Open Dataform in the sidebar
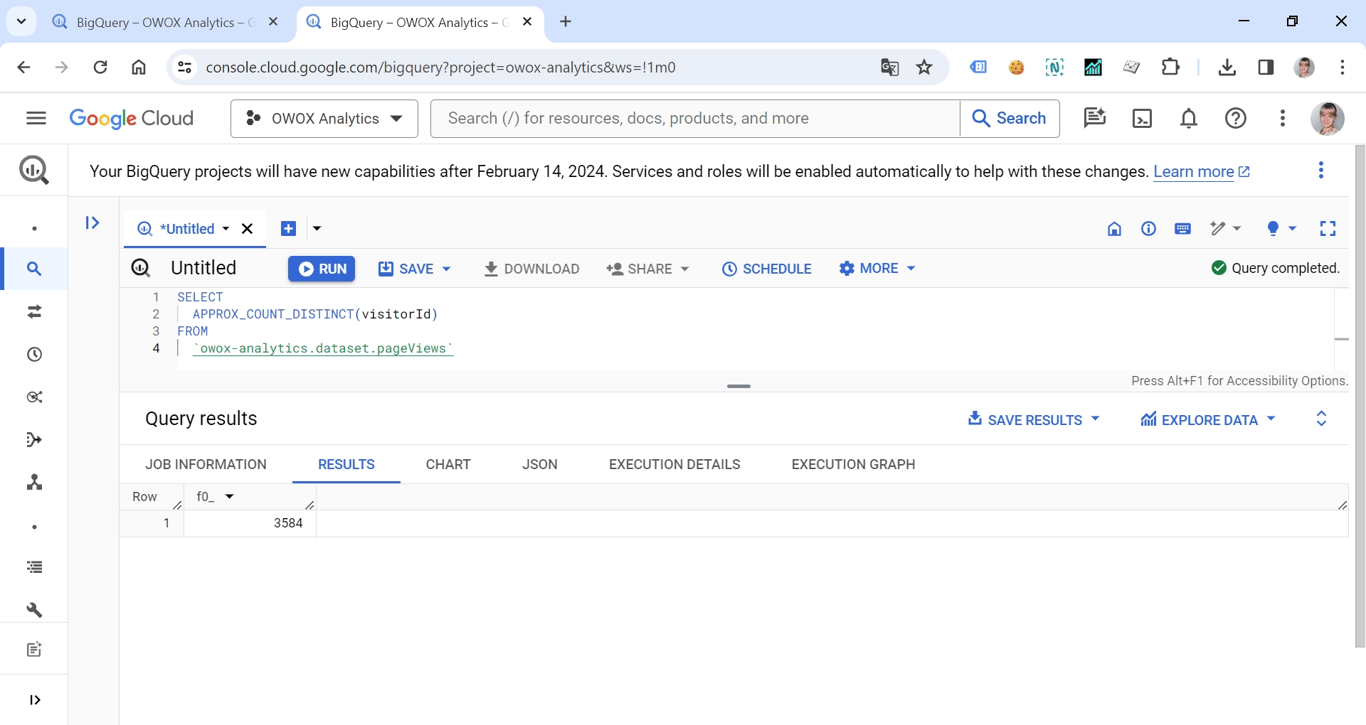The width and height of the screenshot is (1366, 725). click(x=34, y=440)
